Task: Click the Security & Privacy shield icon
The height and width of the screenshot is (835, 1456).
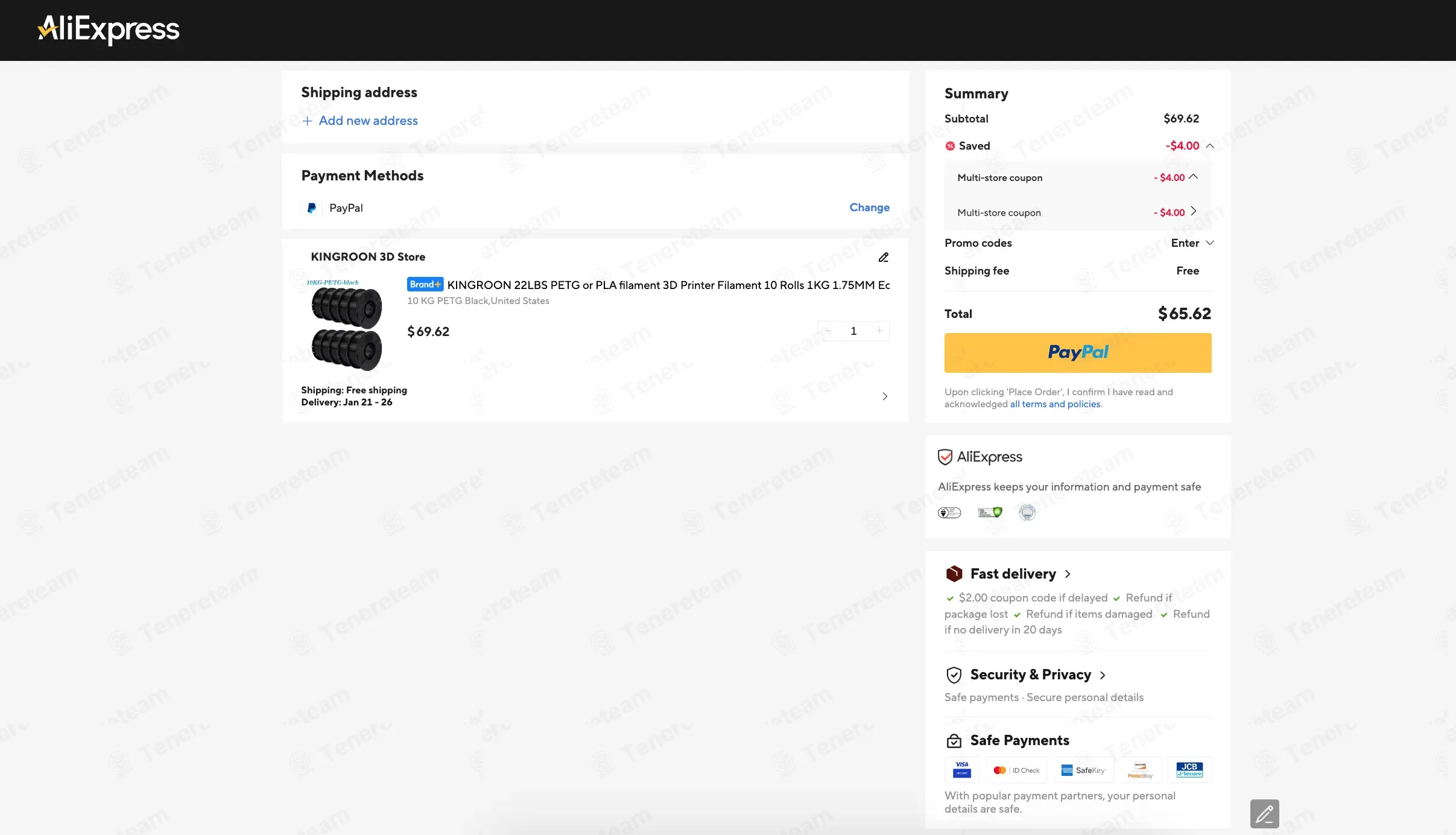Action: point(954,675)
